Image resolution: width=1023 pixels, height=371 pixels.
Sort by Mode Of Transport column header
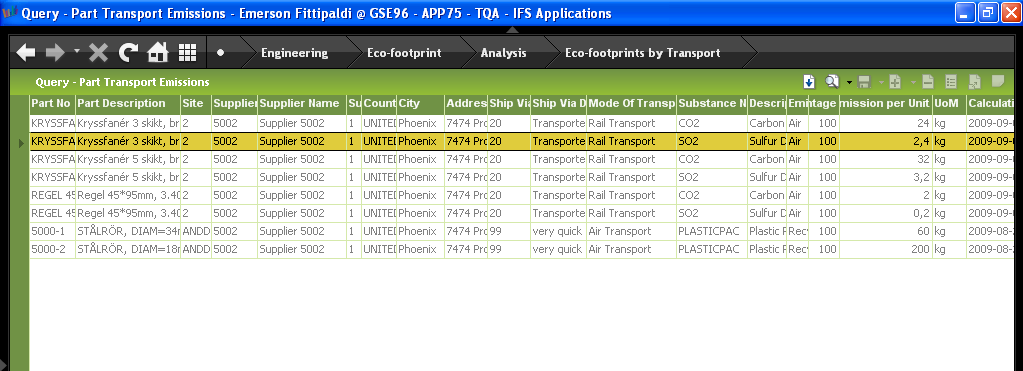631,104
